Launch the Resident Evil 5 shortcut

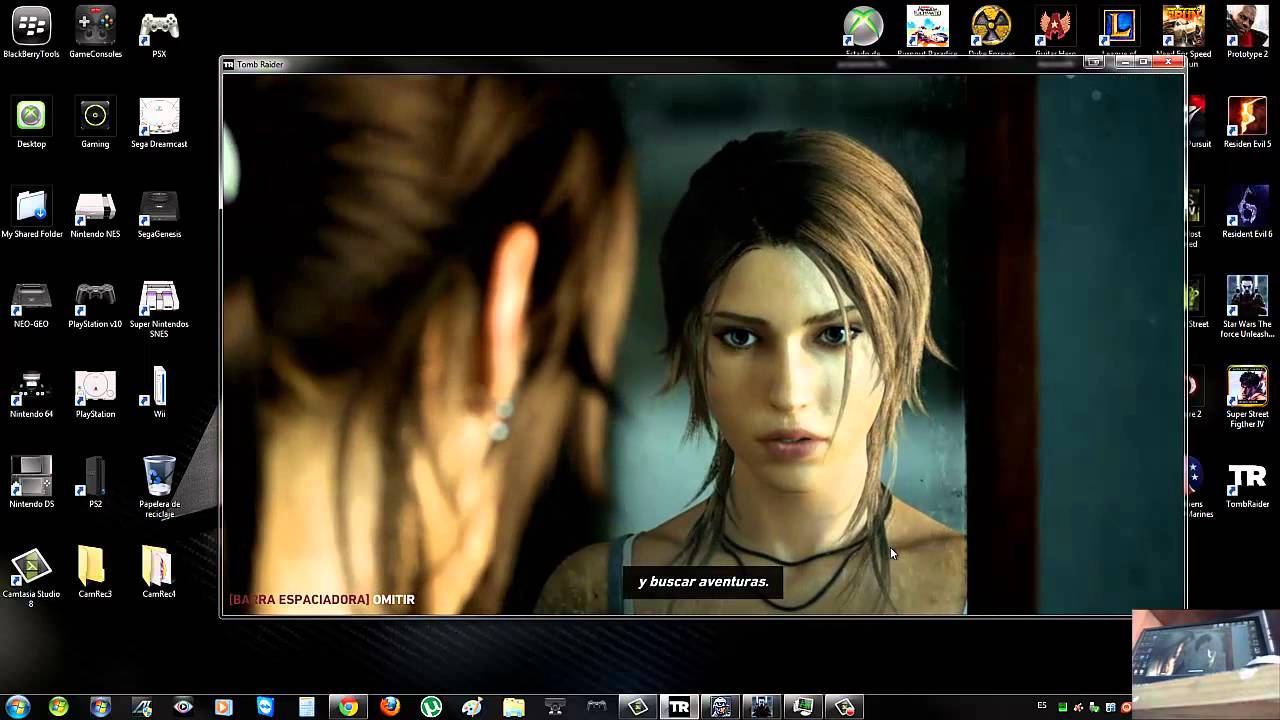(1247, 124)
